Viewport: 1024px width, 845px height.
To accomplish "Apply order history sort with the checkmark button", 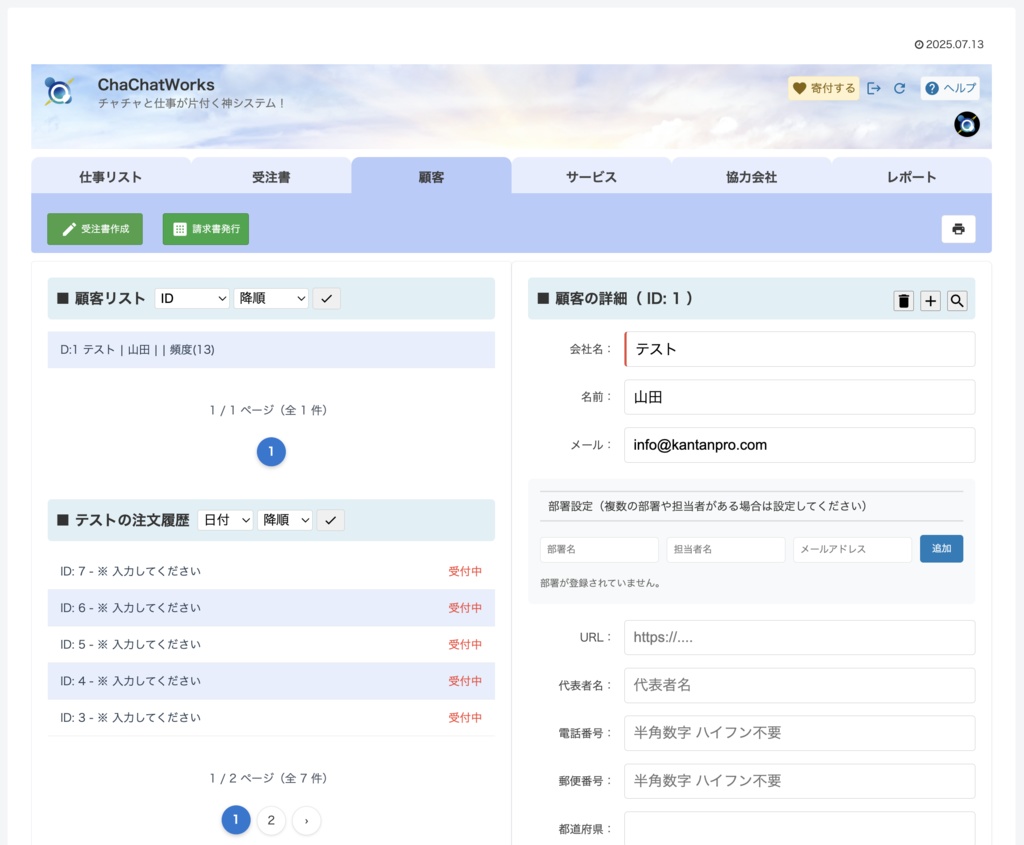I will [x=331, y=519].
